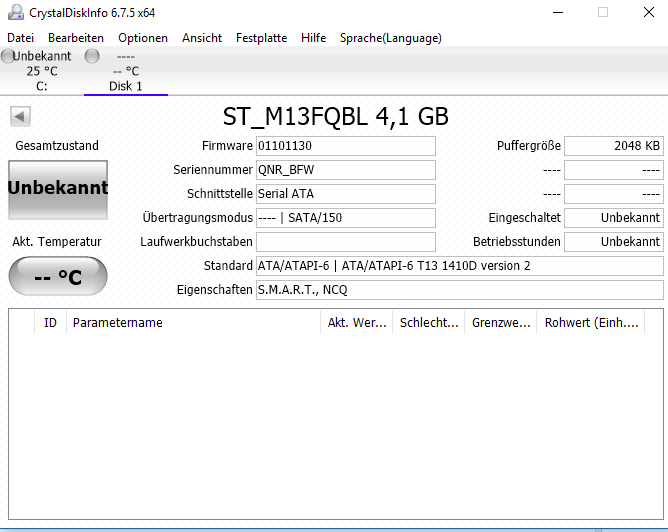
Task: Click the Übertragungsmodus field SATA/150
Action: point(346,218)
